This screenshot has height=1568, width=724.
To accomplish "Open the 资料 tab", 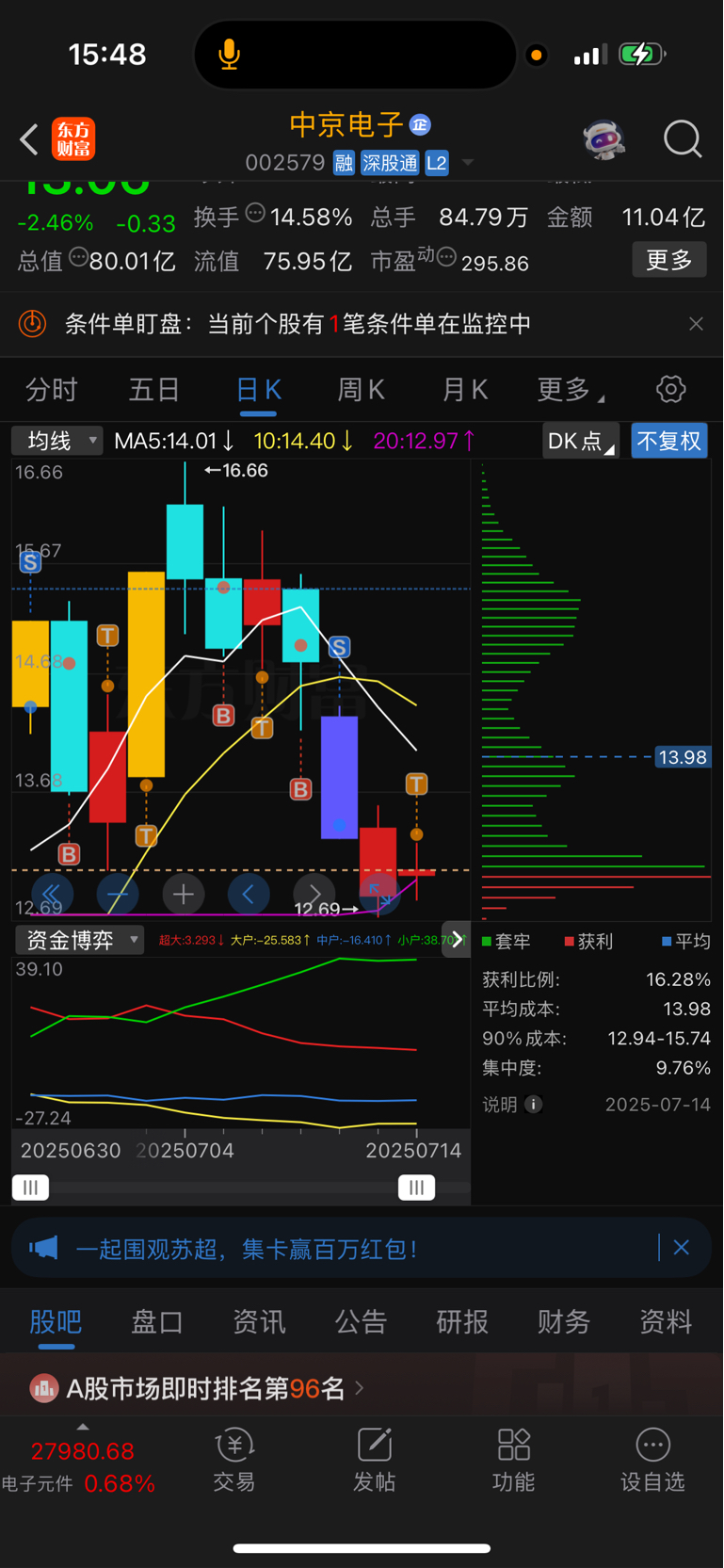I will point(666,1321).
